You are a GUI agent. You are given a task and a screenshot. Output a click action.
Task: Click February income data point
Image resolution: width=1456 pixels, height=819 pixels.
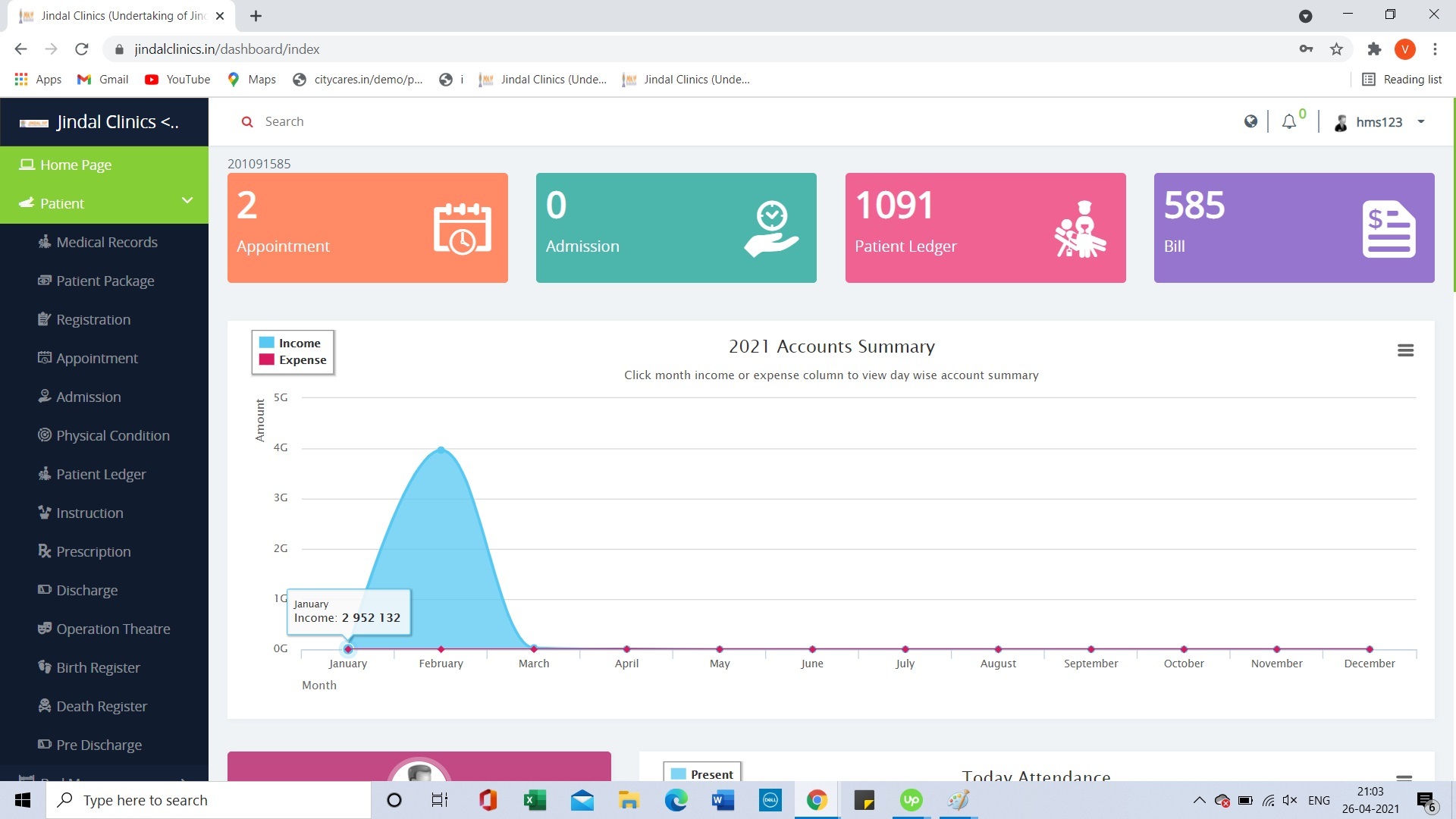tap(441, 450)
